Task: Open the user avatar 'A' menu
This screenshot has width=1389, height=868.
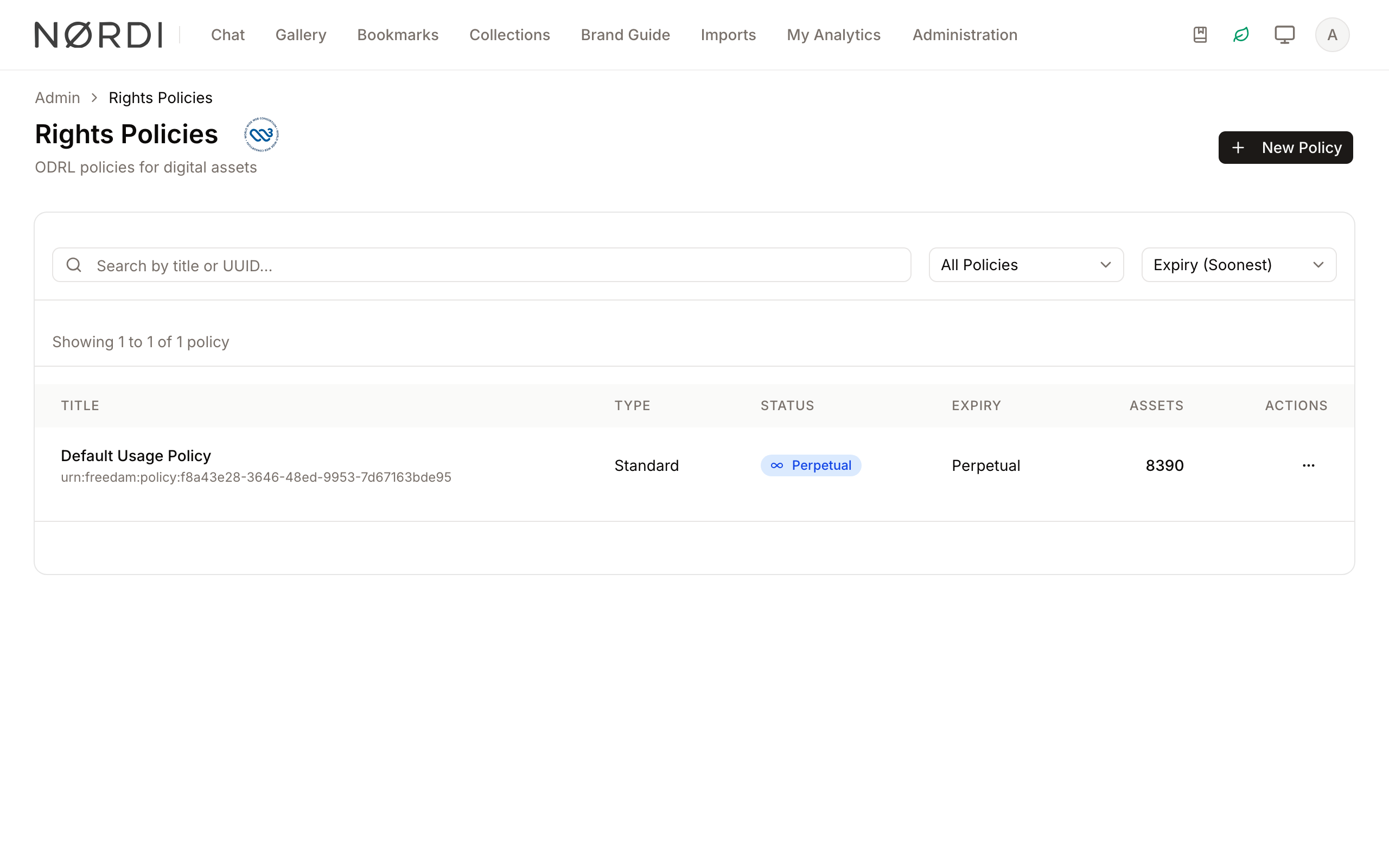Action: [1332, 35]
